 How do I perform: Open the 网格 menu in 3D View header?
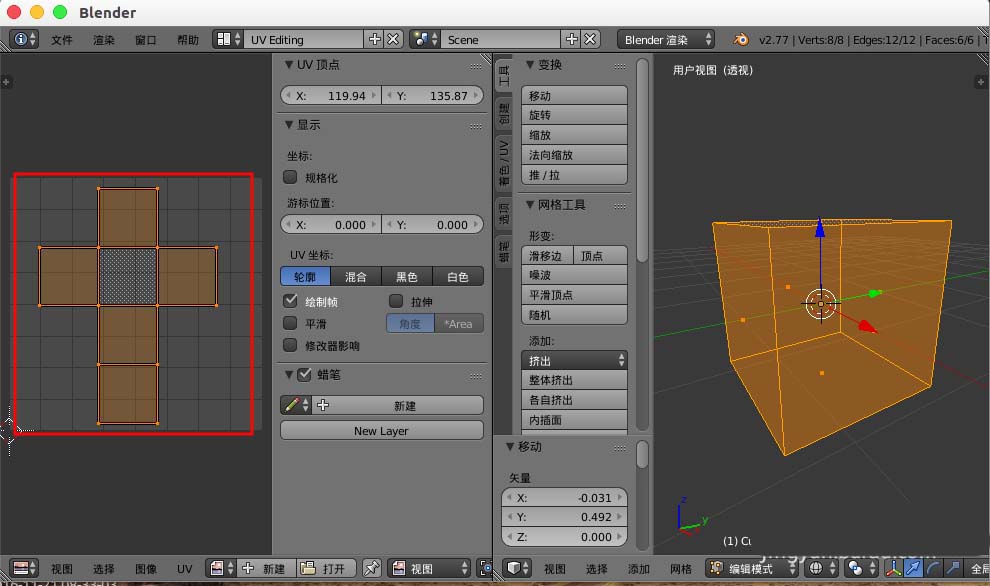(680, 568)
